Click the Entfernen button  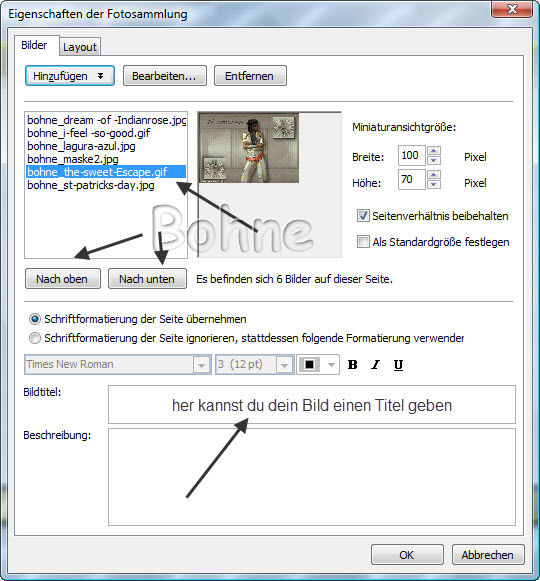click(250, 76)
